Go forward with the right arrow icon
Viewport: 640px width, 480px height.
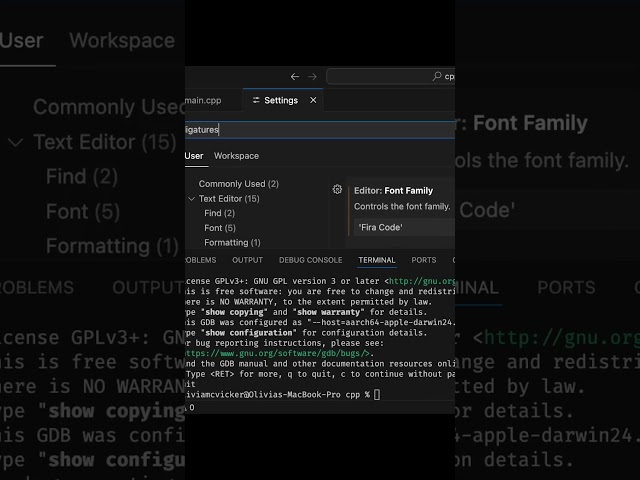click(312, 76)
